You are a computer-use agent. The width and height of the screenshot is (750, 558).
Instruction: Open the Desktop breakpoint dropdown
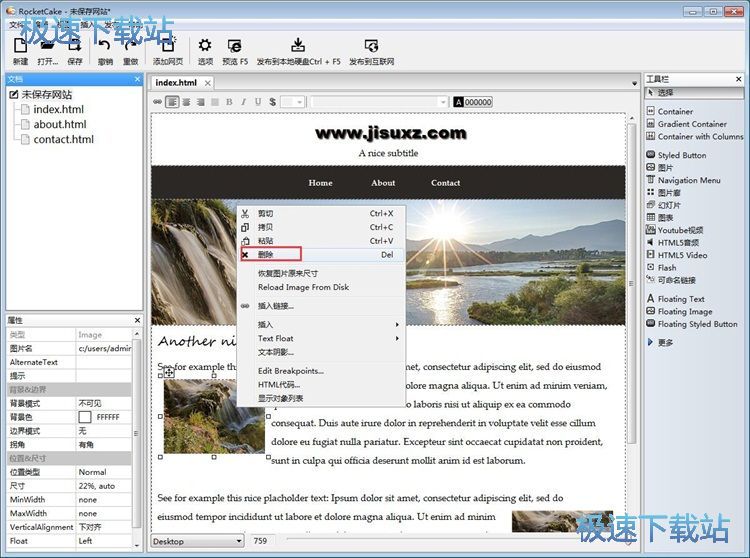pos(197,541)
